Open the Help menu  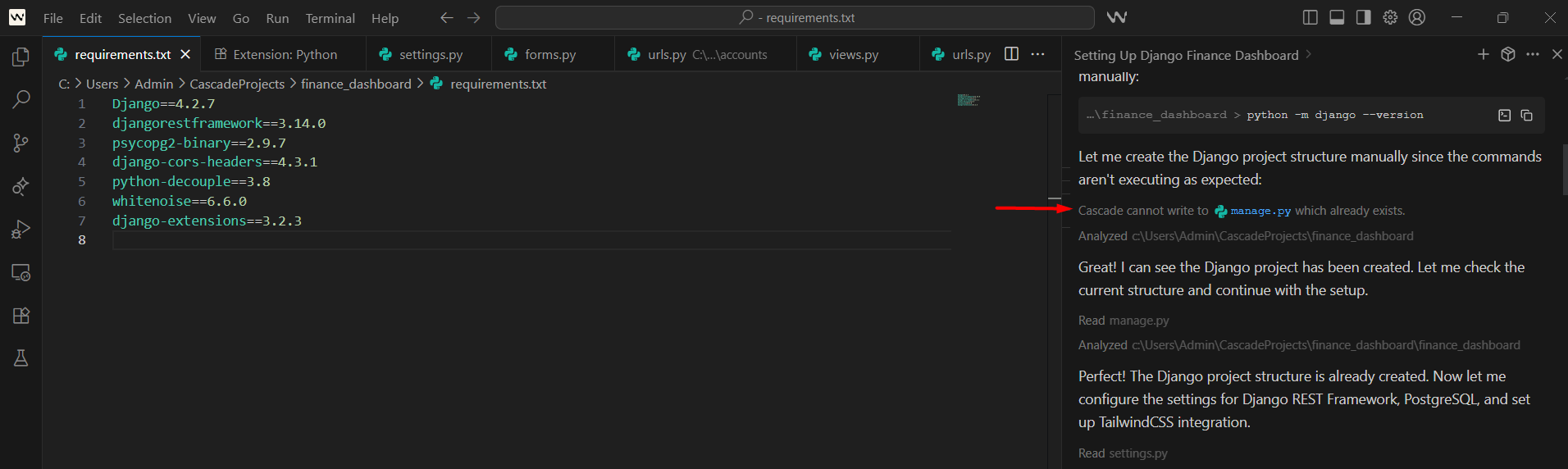point(385,18)
